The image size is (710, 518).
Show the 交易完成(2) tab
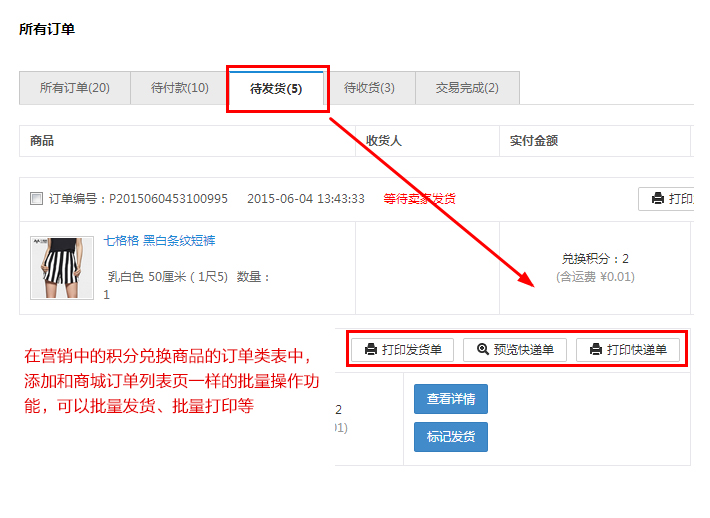click(x=467, y=88)
